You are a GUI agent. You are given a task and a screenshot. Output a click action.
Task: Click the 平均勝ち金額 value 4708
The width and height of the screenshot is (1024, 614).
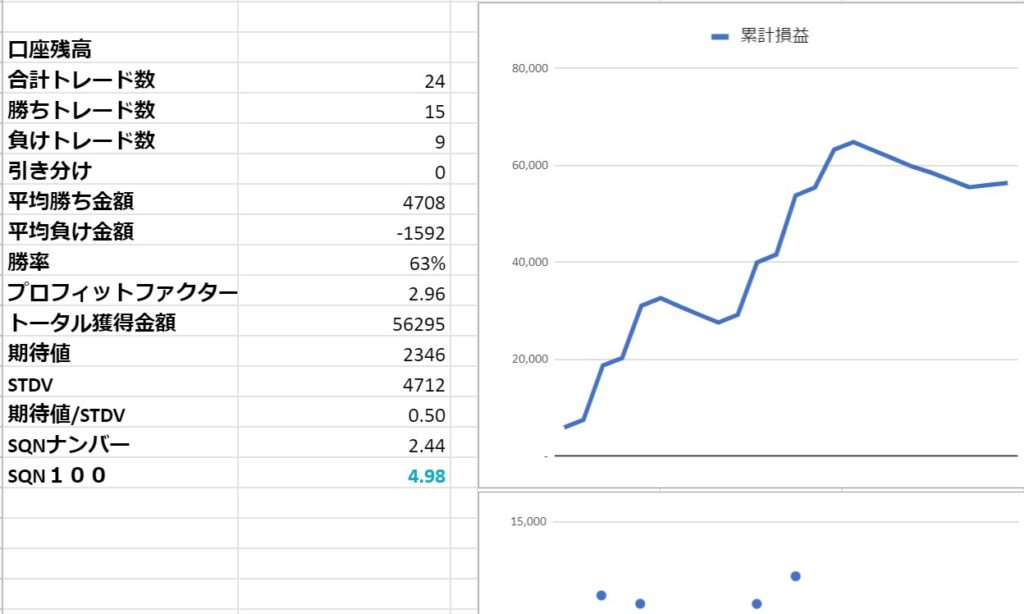point(343,203)
